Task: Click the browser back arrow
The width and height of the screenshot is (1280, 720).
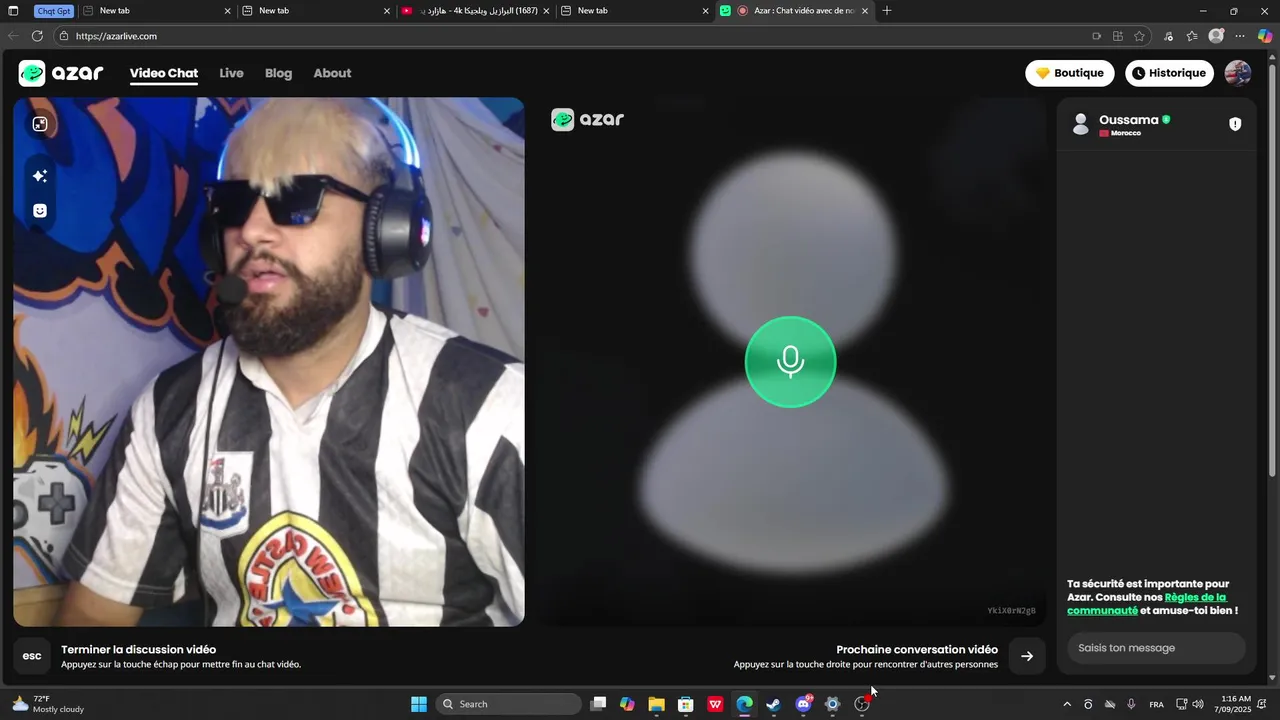Action: [13, 36]
